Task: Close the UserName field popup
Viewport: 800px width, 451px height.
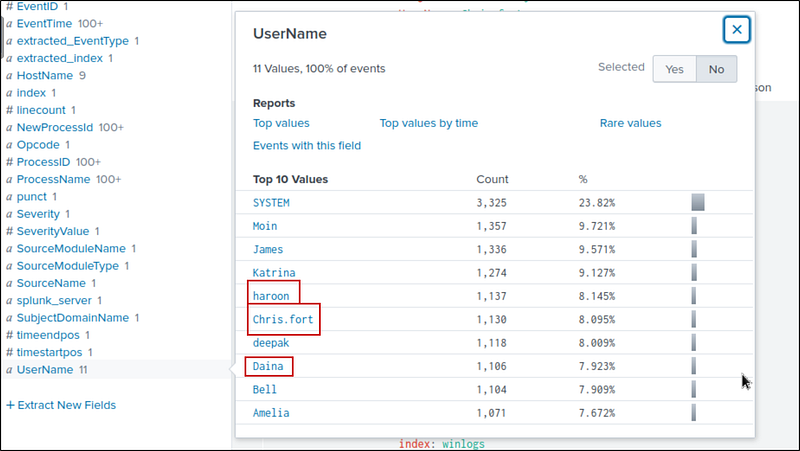Action: tap(737, 30)
